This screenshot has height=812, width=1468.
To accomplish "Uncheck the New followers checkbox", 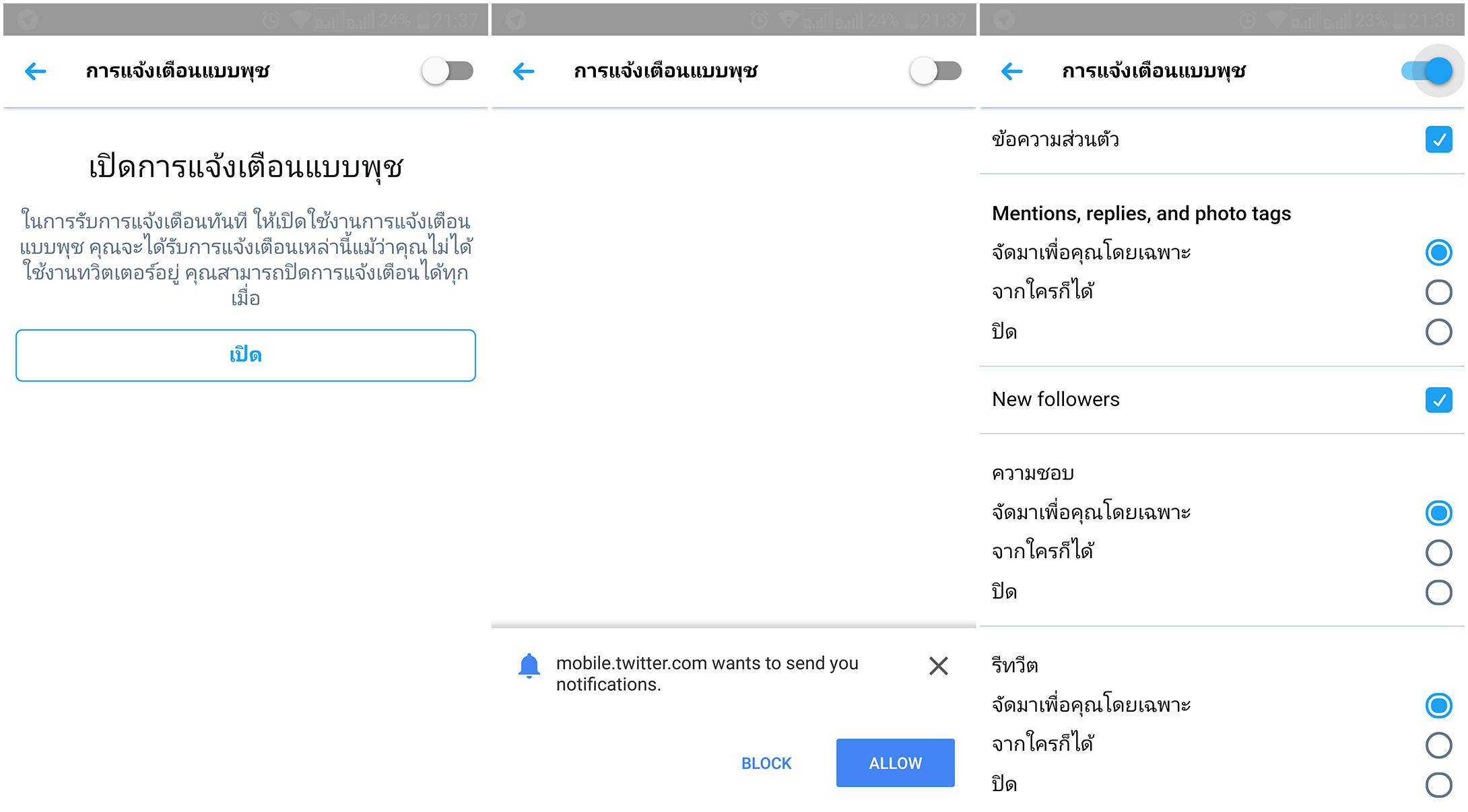I will [x=1438, y=399].
